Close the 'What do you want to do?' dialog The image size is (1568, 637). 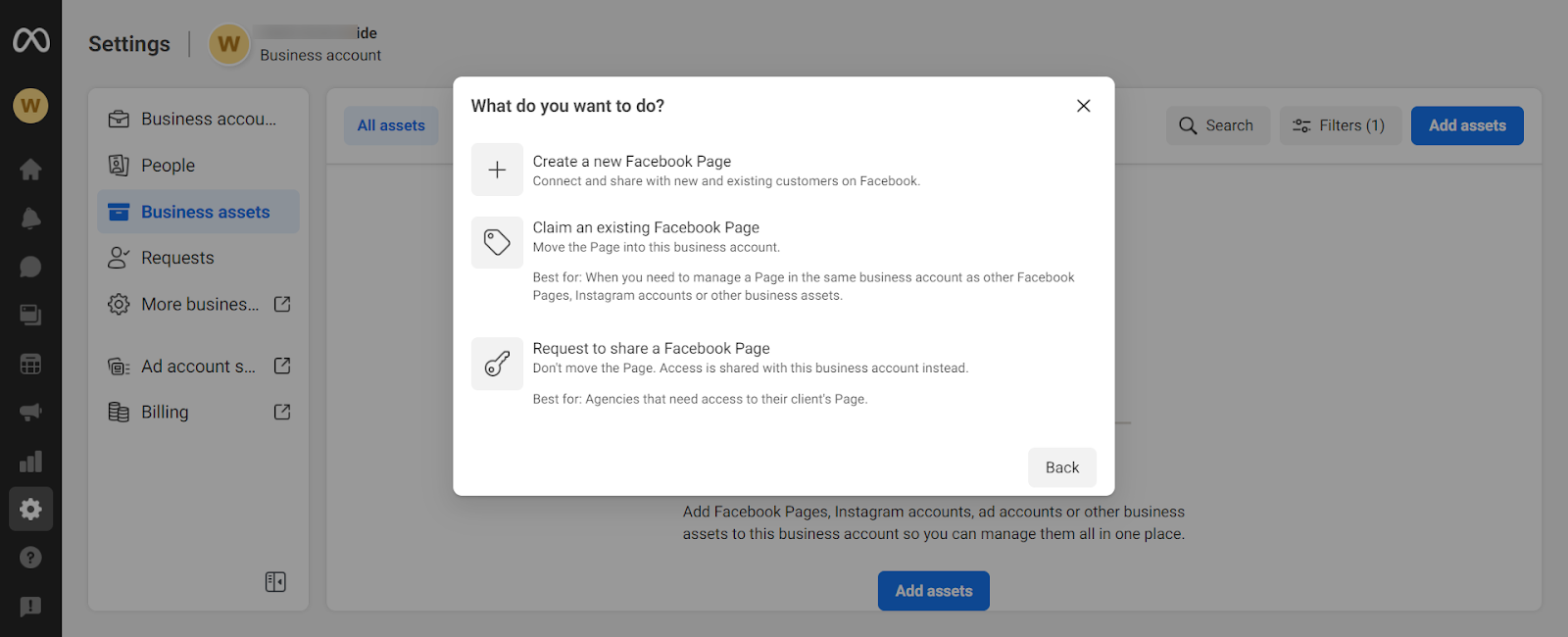pos(1083,106)
